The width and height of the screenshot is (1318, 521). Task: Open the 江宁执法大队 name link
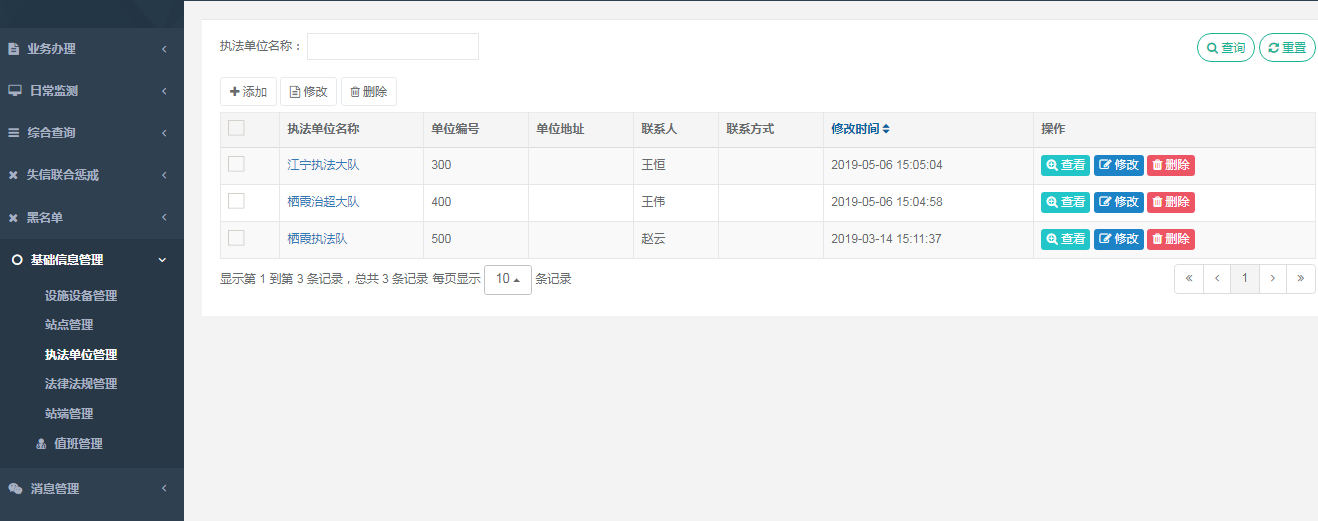[x=323, y=165]
